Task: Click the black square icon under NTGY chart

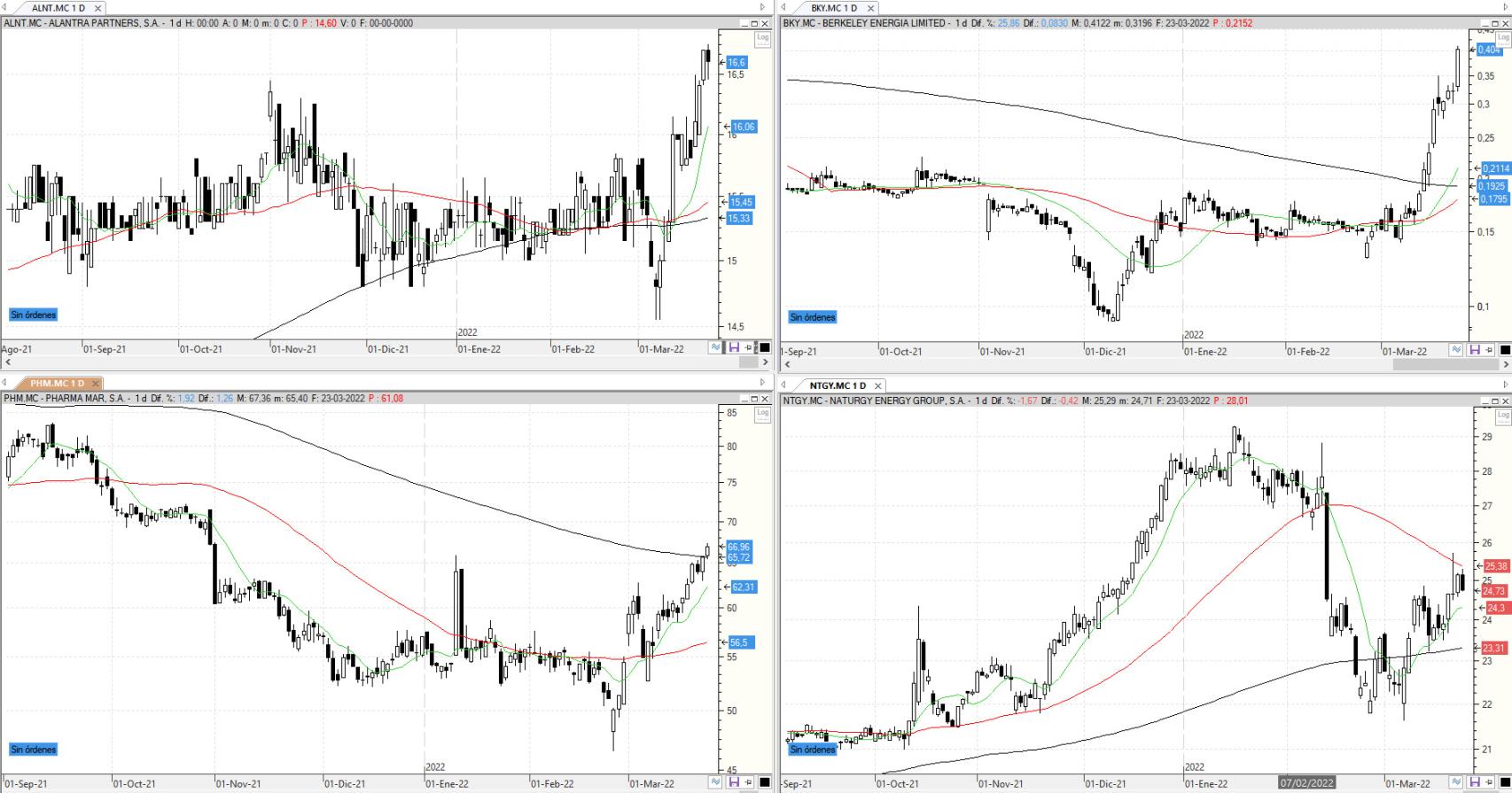Action: [x=1506, y=782]
